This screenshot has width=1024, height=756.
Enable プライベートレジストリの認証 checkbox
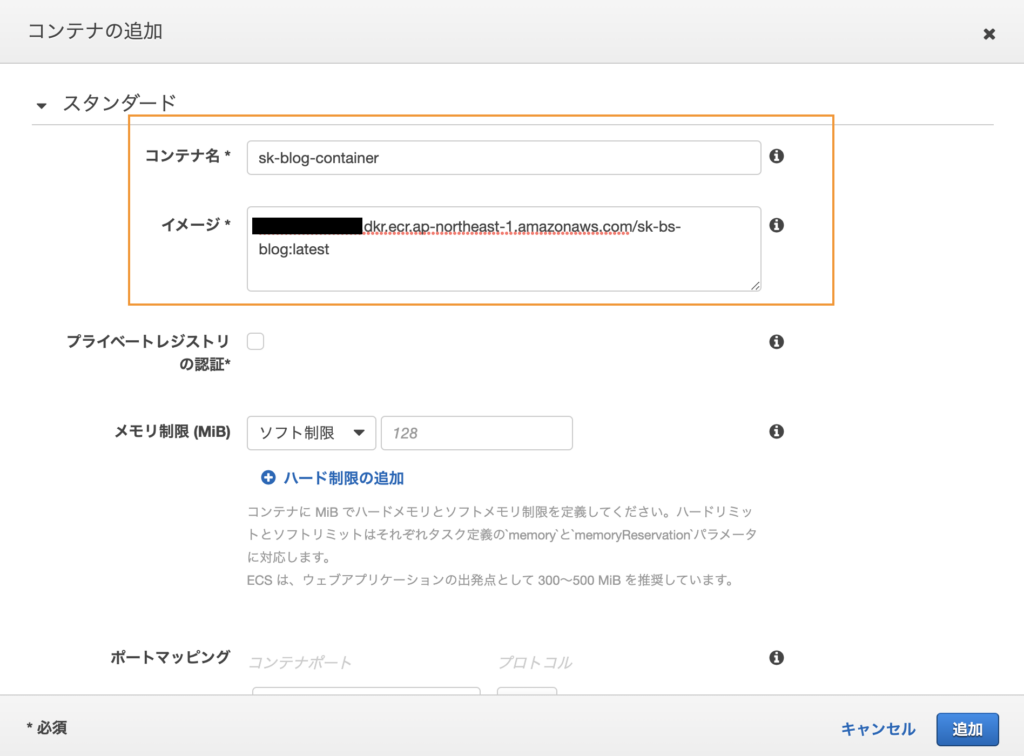coord(255,340)
